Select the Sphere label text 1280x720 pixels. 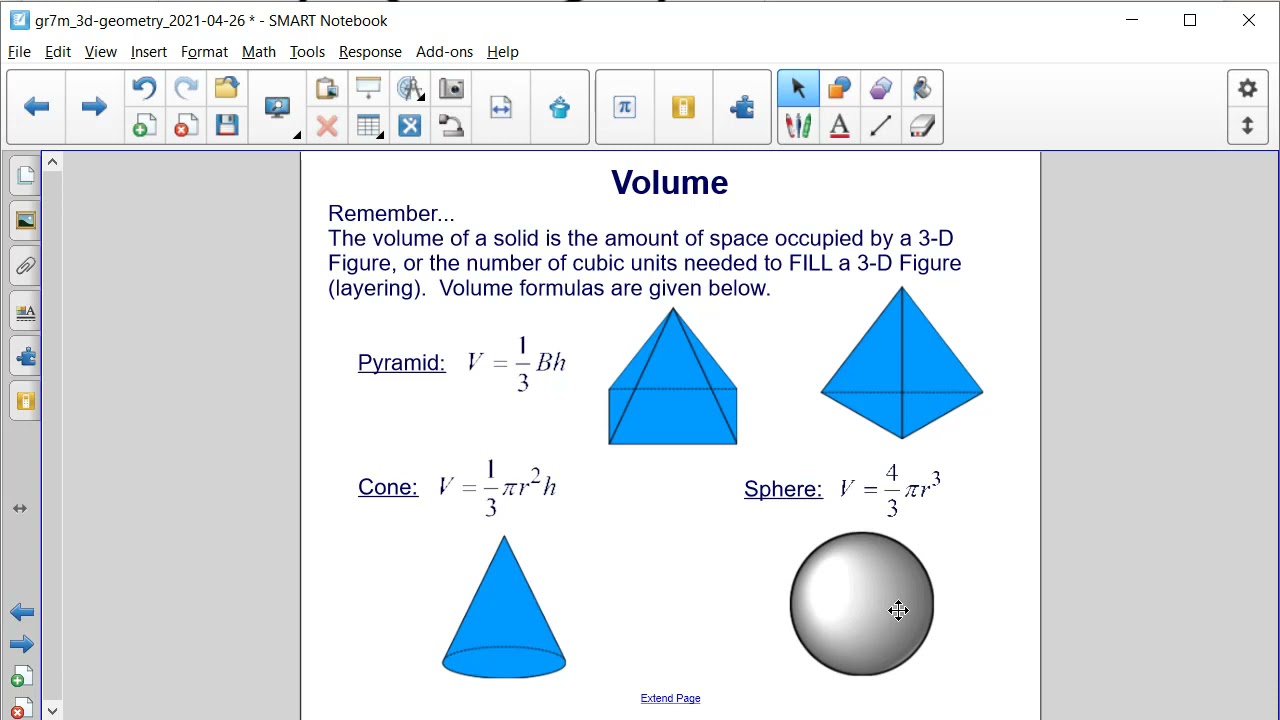point(783,489)
